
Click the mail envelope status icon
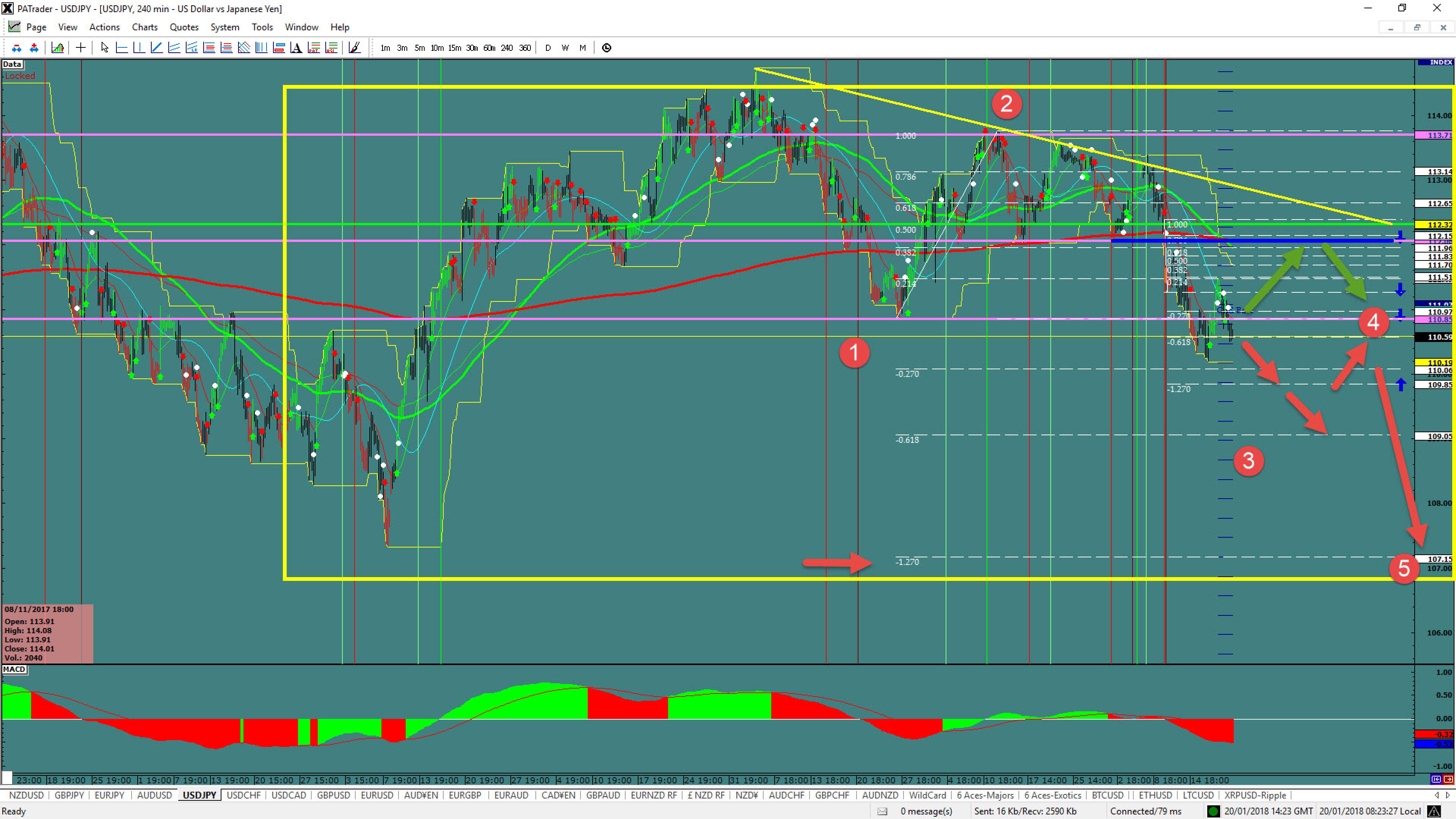coord(882,811)
